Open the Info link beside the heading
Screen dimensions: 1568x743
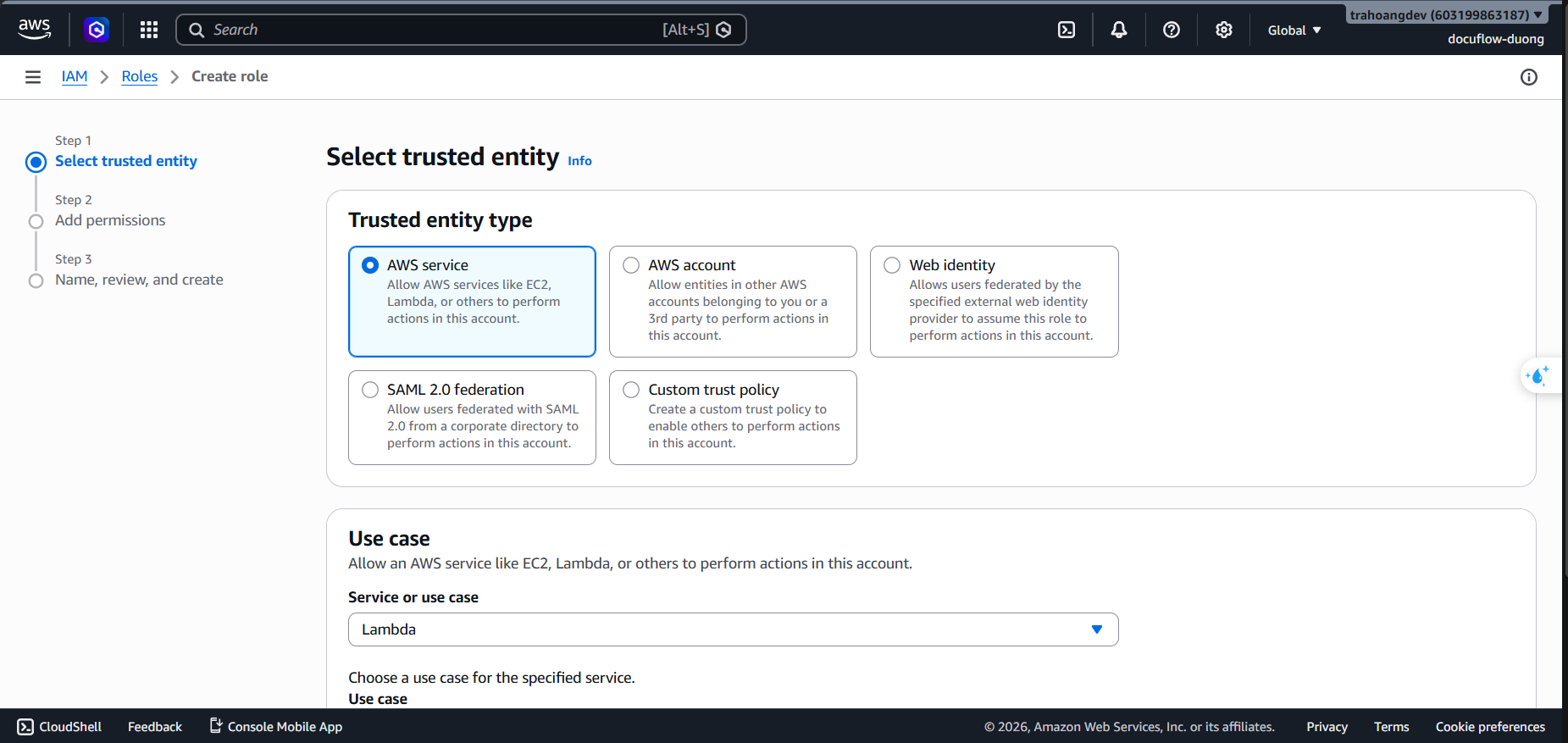[579, 161]
